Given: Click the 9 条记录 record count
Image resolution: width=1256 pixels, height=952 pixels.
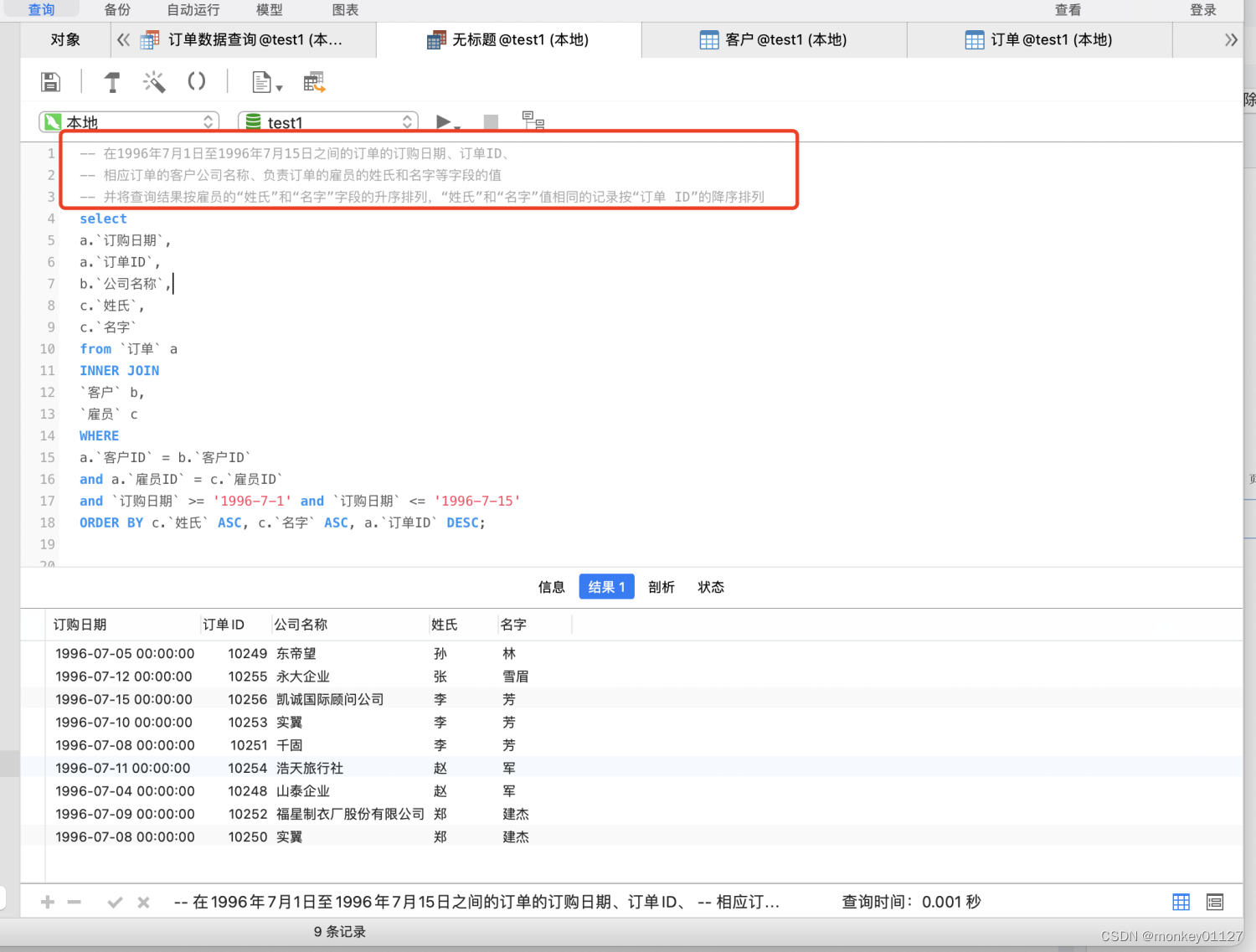Looking at the screenshot, I should pos(339,932).
